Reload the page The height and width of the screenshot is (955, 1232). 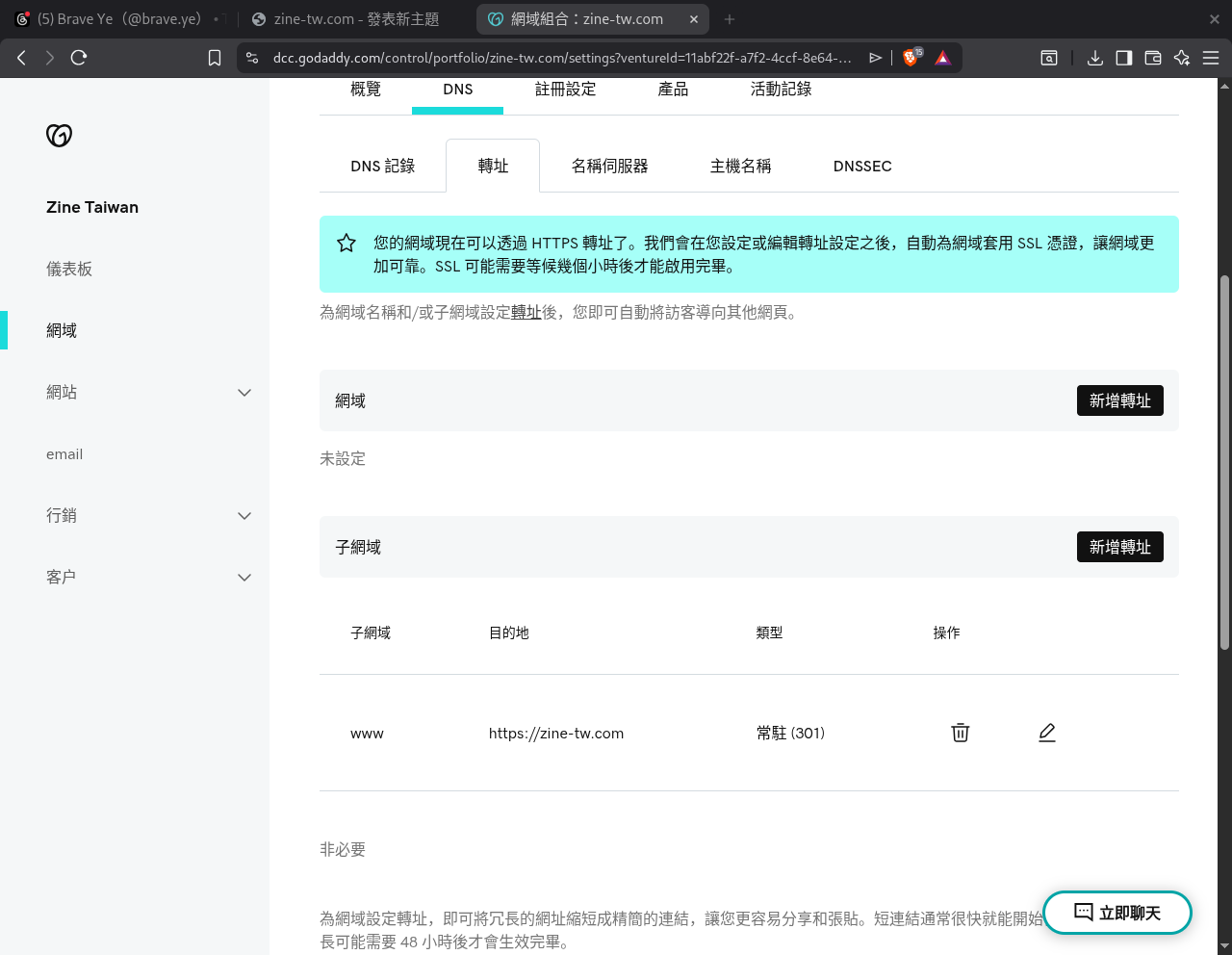click(78, 57)
